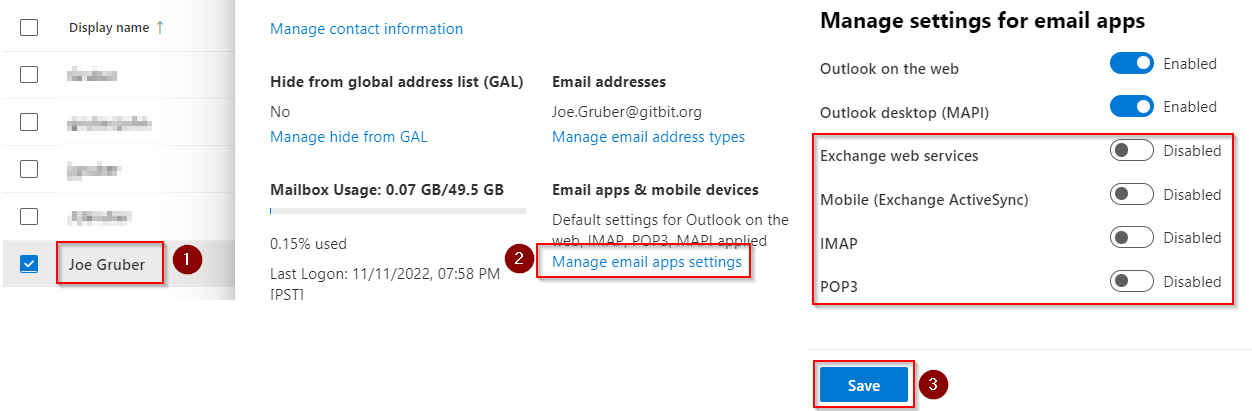
Task: Disable Outlook on the web toggle
Action: pyautogui.click(x=1131, y=64)
